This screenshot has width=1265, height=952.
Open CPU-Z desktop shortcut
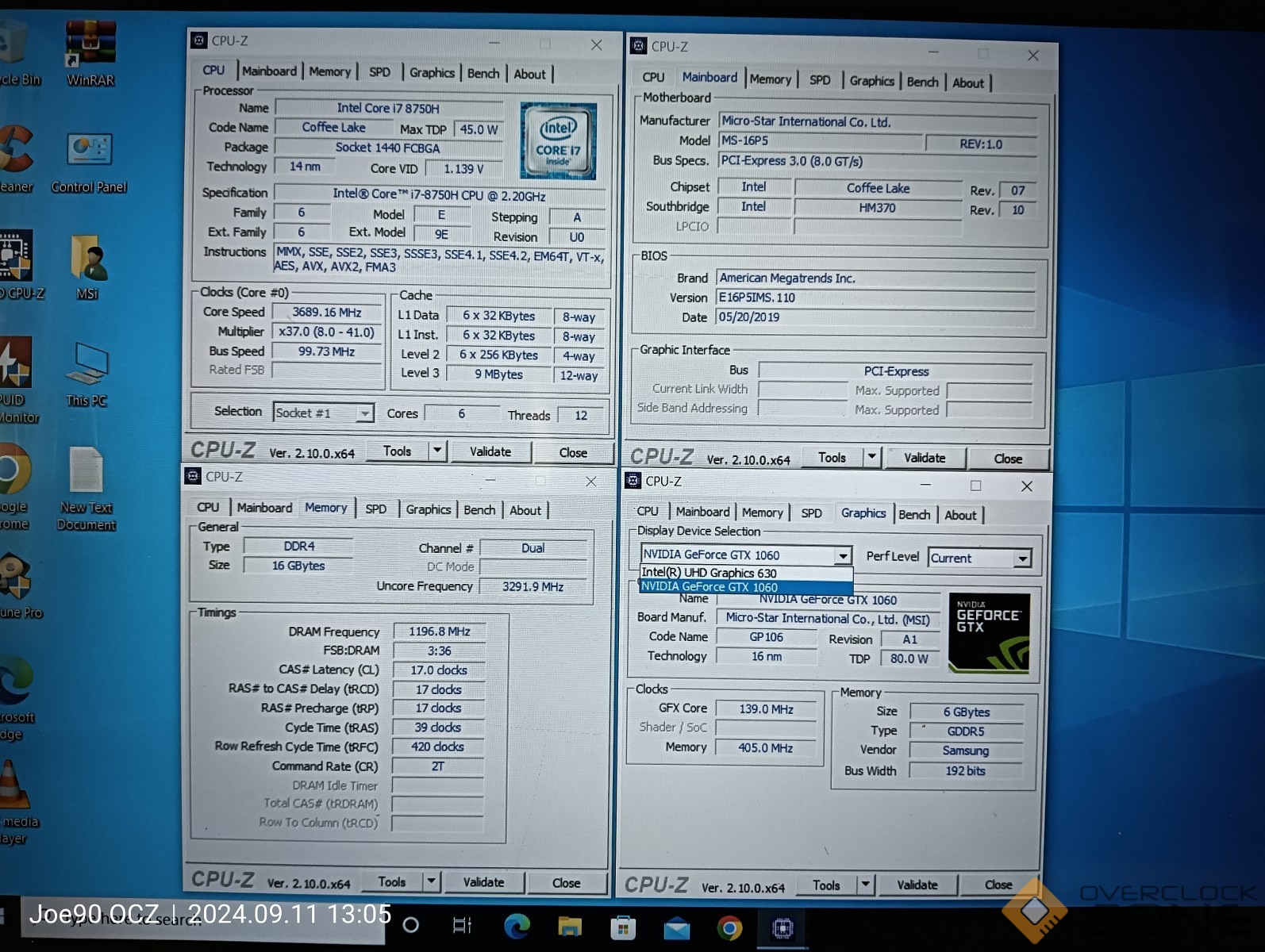coord(19,265)
